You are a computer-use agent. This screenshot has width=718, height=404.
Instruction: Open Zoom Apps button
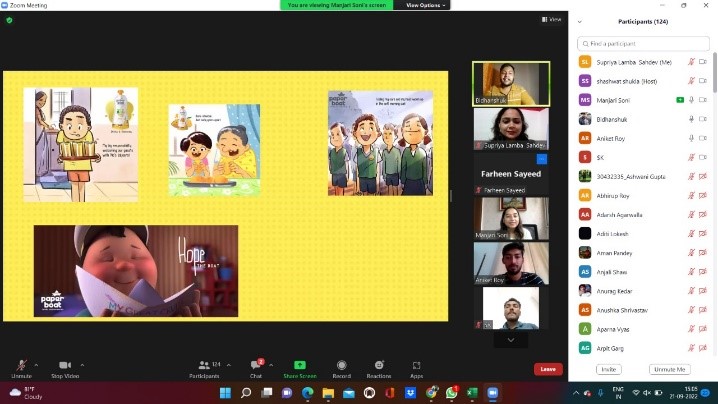point(416,369)
